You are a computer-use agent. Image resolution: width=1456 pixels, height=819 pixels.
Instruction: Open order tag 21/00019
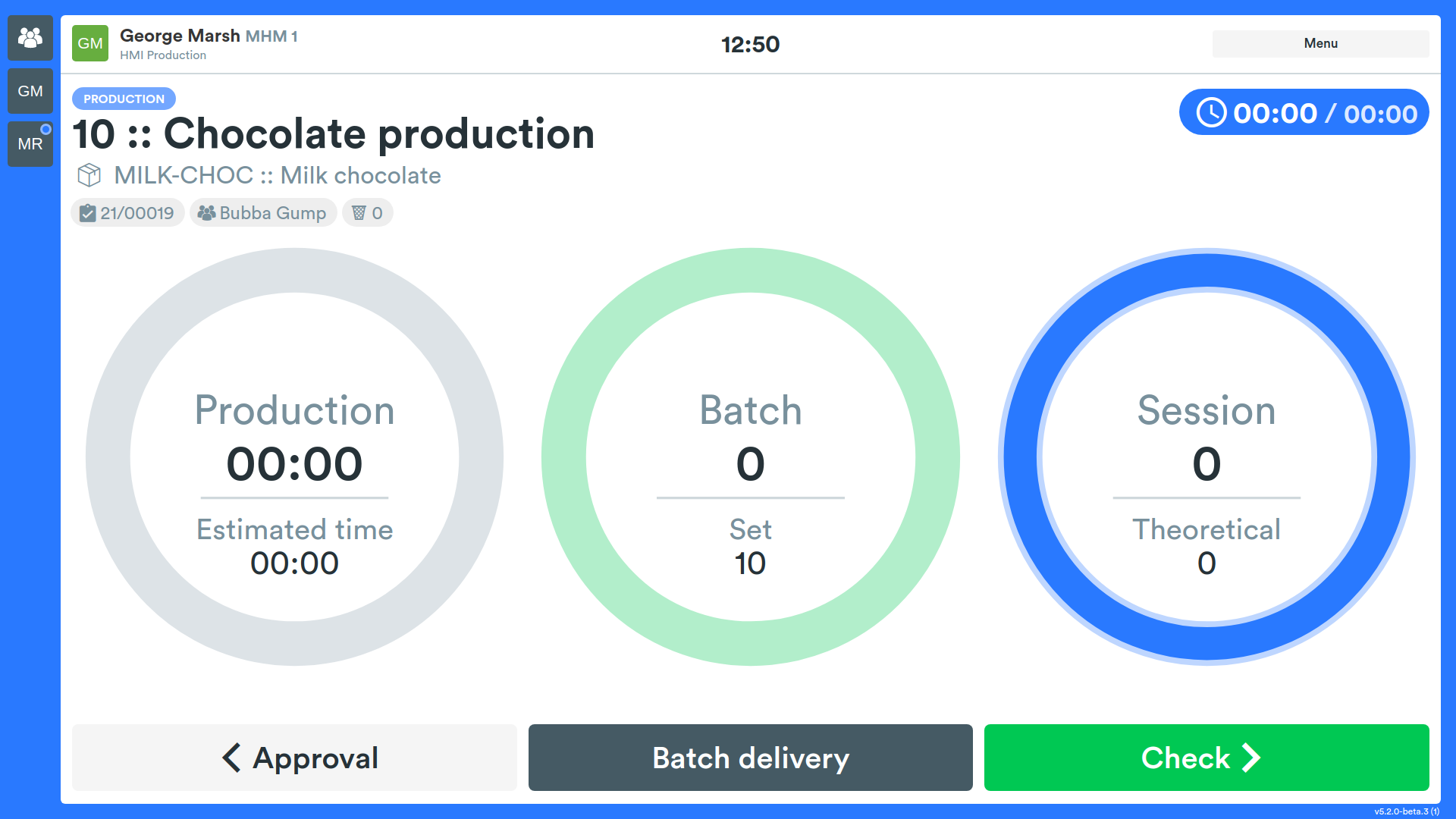pos(127,213)
